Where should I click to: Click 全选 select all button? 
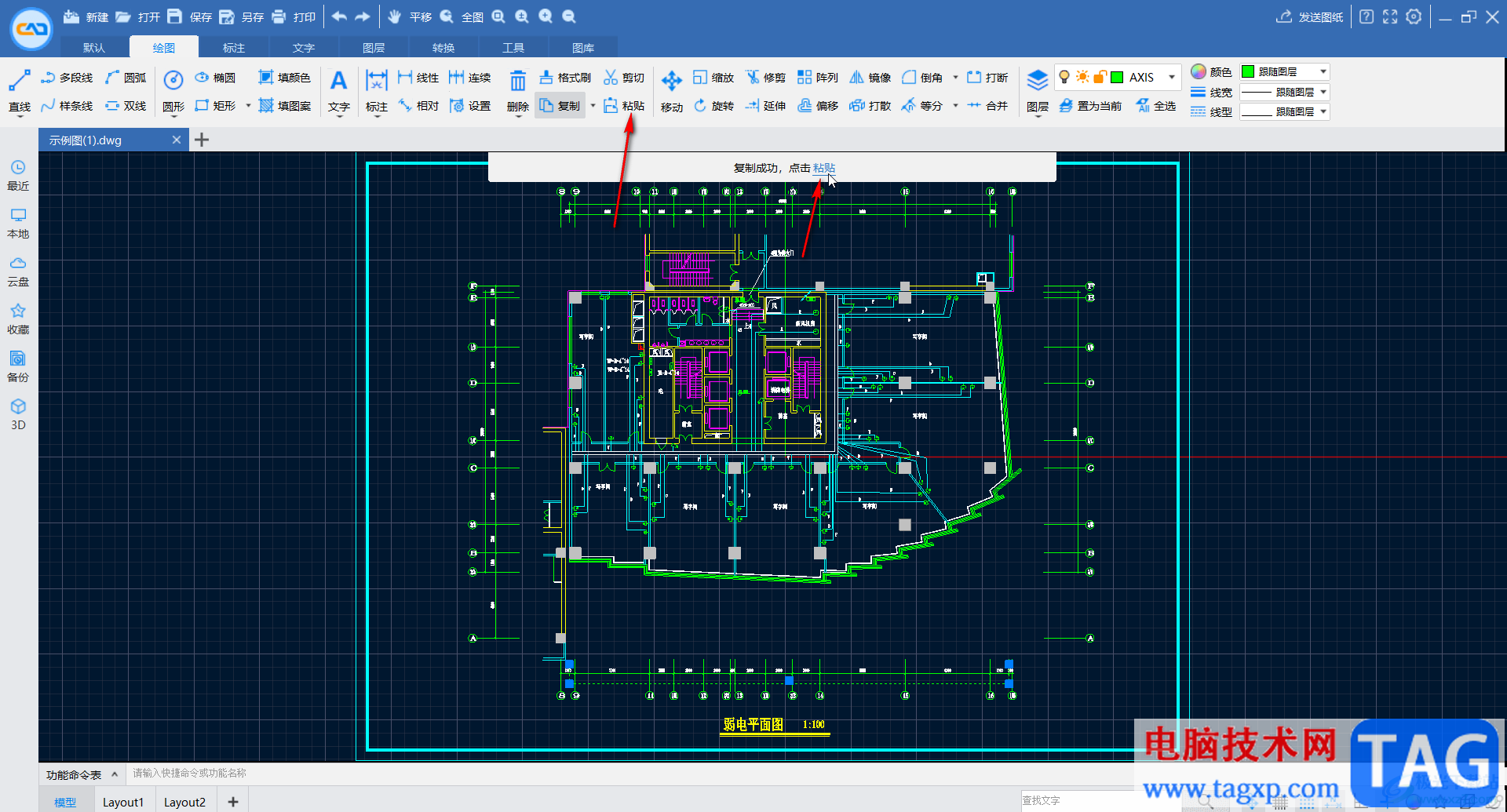pos(1156,106)
